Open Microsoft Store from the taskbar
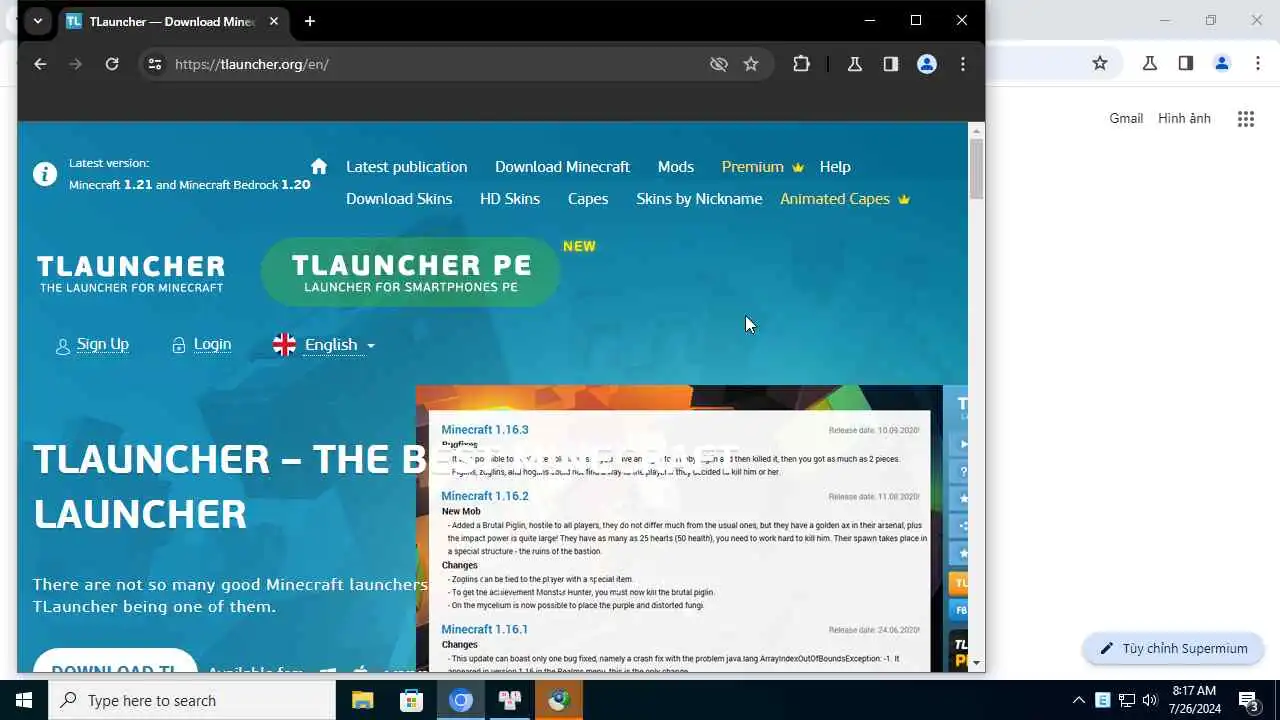The width and height of the screenshot is (1280, 720). pyautogui.click(x=411, y=700)
